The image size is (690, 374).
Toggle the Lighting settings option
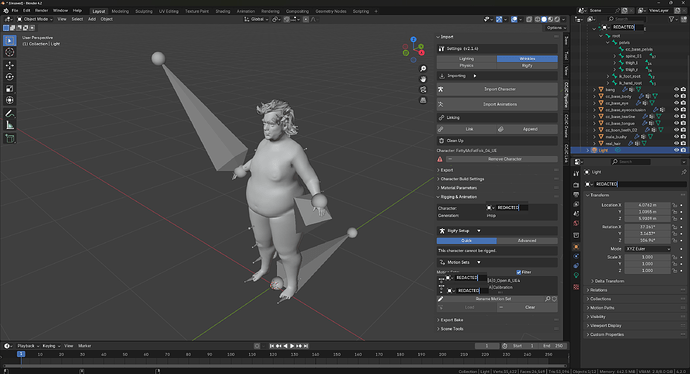click(466, 59)
